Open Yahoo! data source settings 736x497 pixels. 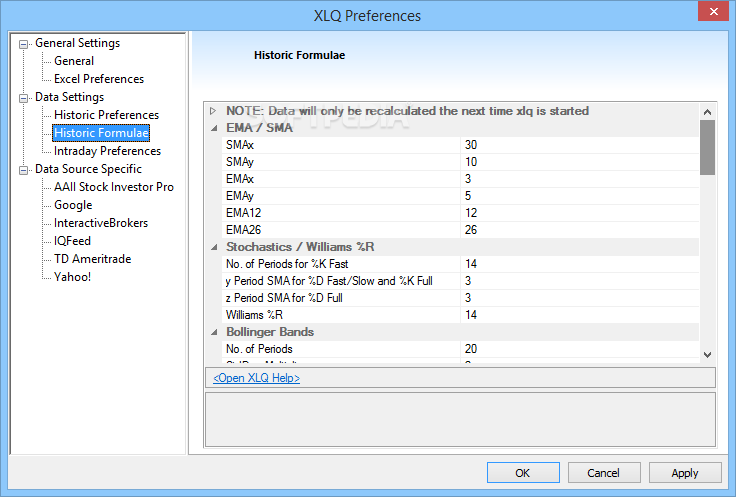(72, 277)
